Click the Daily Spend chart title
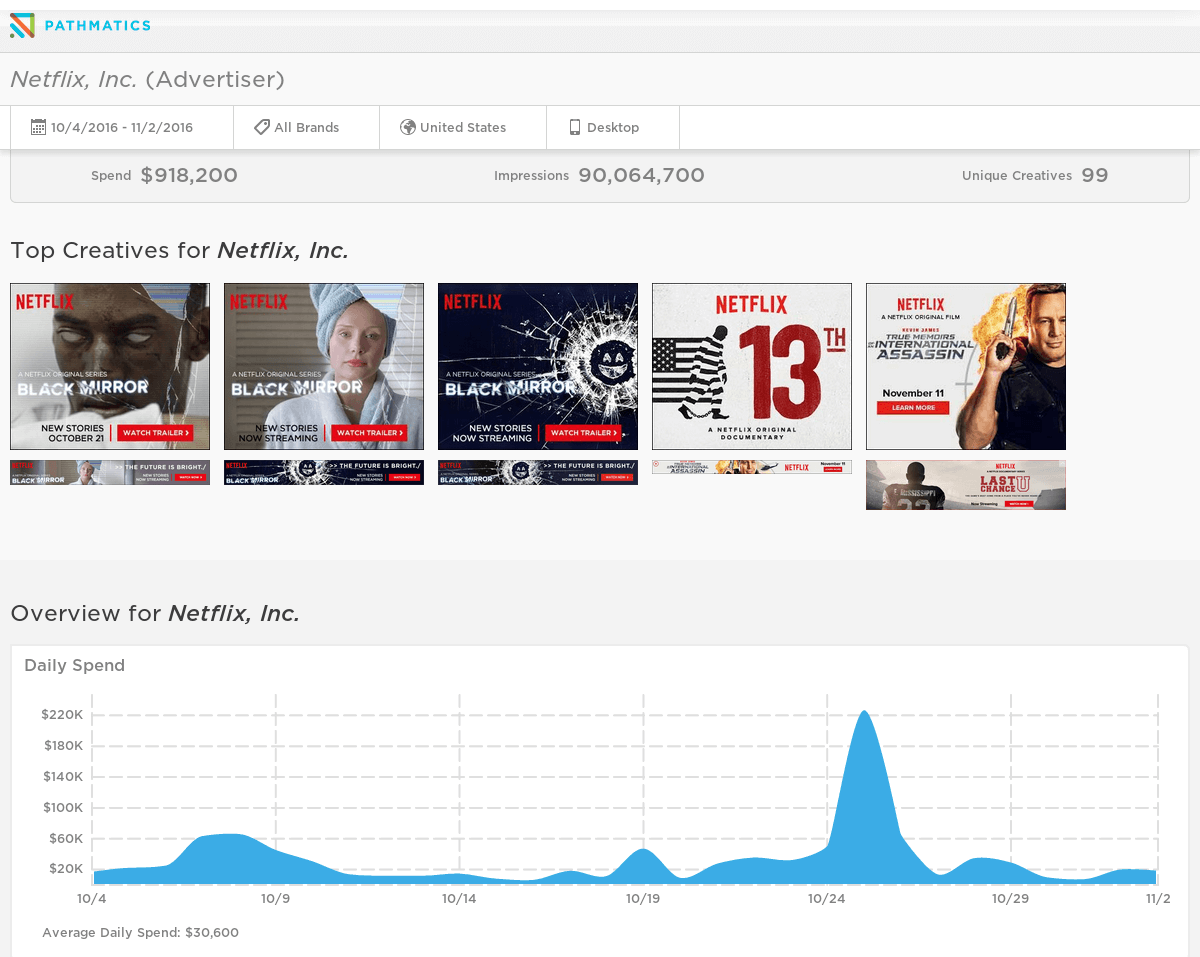The height and width of the screenshot is (957, 1200). (75, 665)
